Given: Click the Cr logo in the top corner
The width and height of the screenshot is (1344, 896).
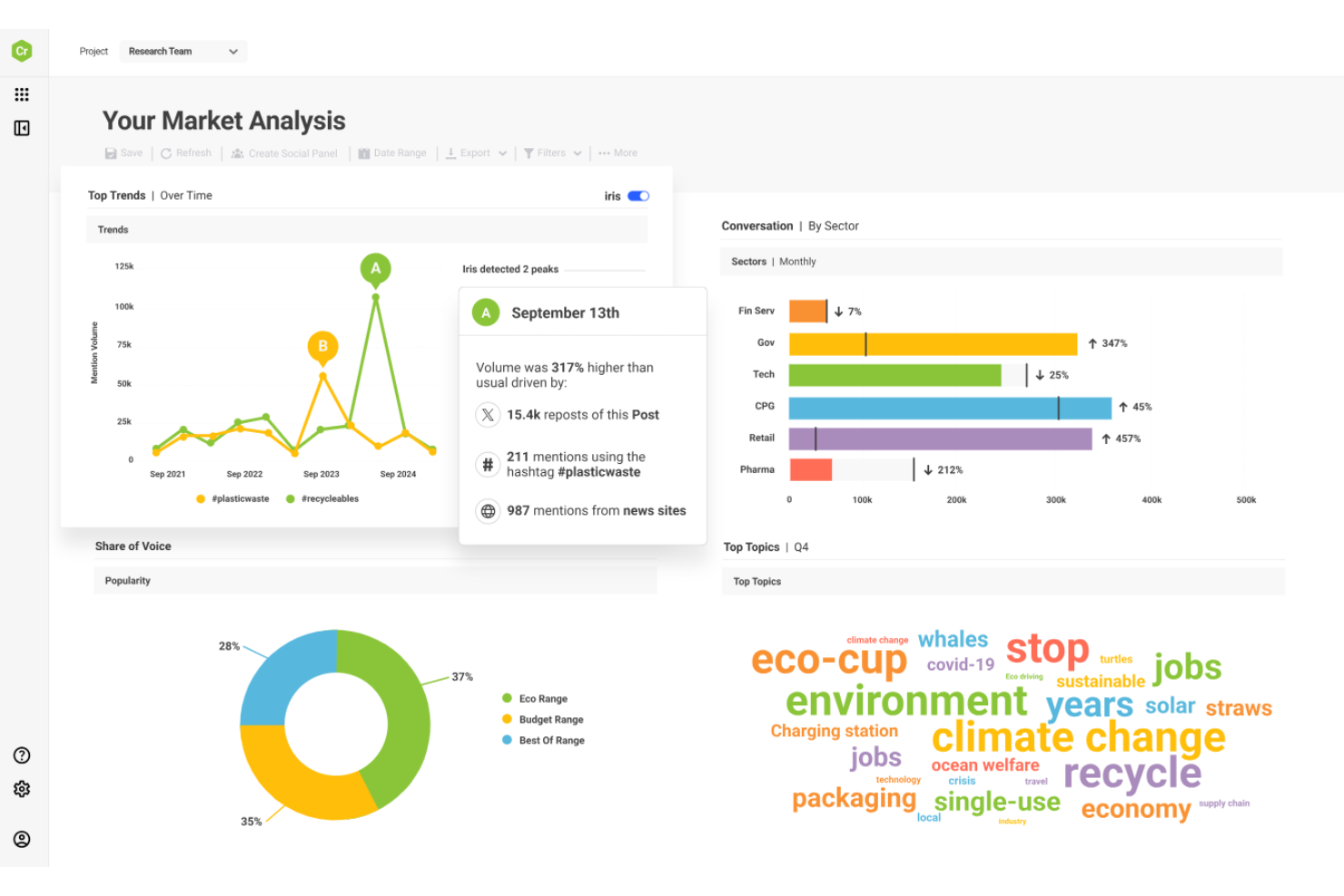Looking at the screenshot, I should pos(23,51).
